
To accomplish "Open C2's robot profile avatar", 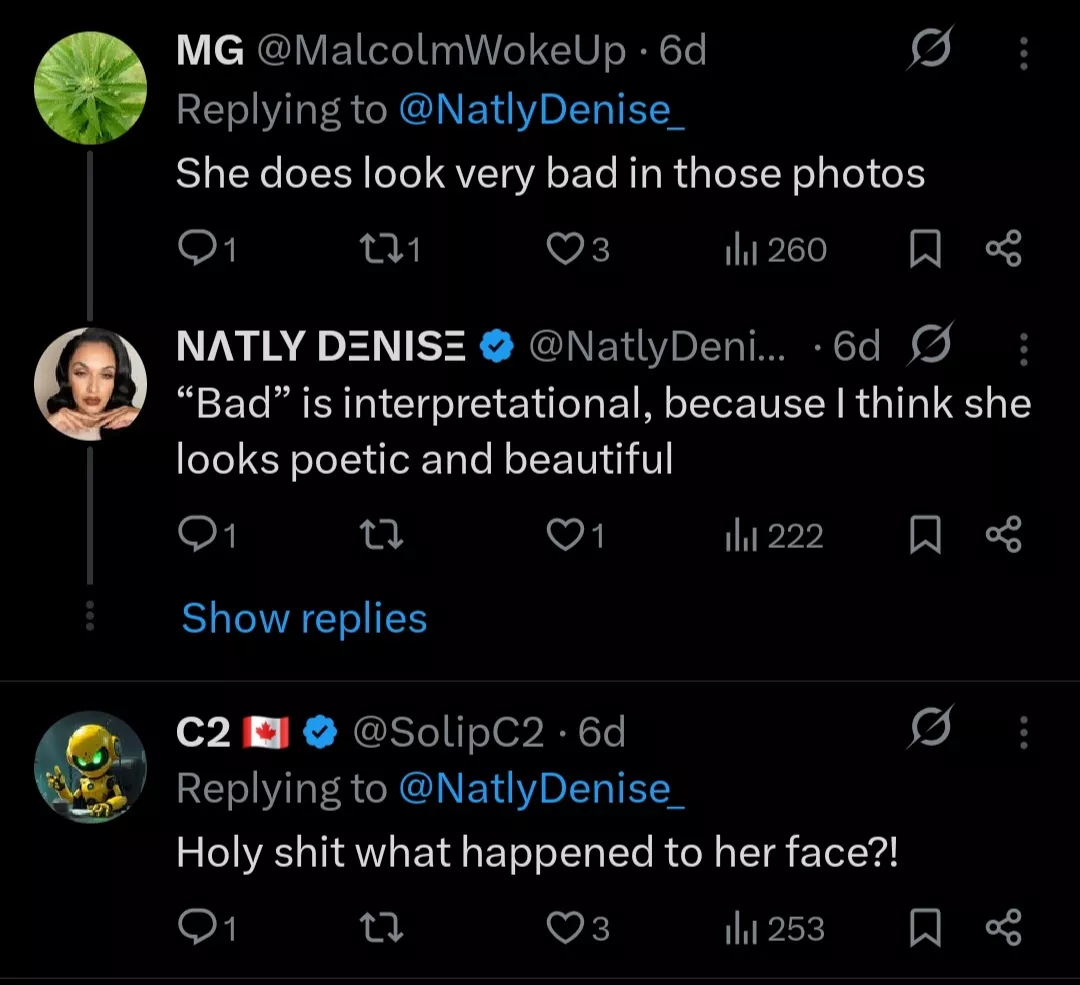I will point(90,768).
